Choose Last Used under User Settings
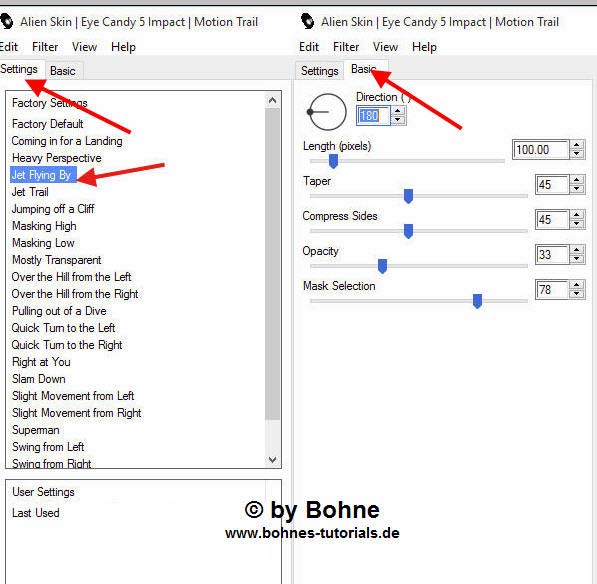597x584 pixels. pos(35,513)
